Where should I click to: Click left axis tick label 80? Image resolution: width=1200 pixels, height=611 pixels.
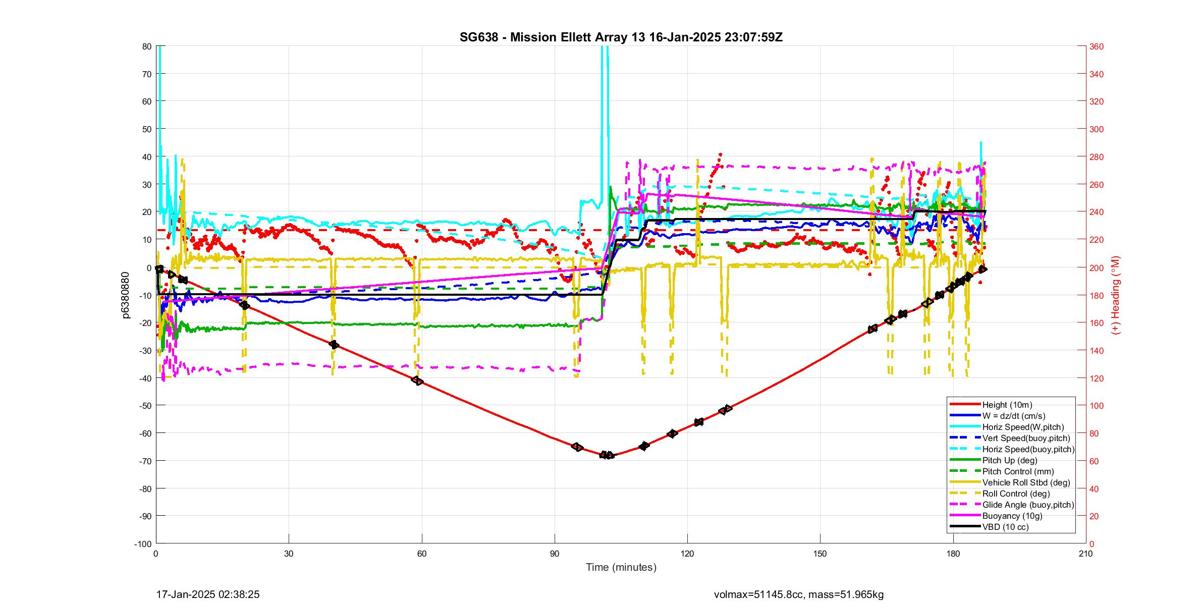(146, 46)
